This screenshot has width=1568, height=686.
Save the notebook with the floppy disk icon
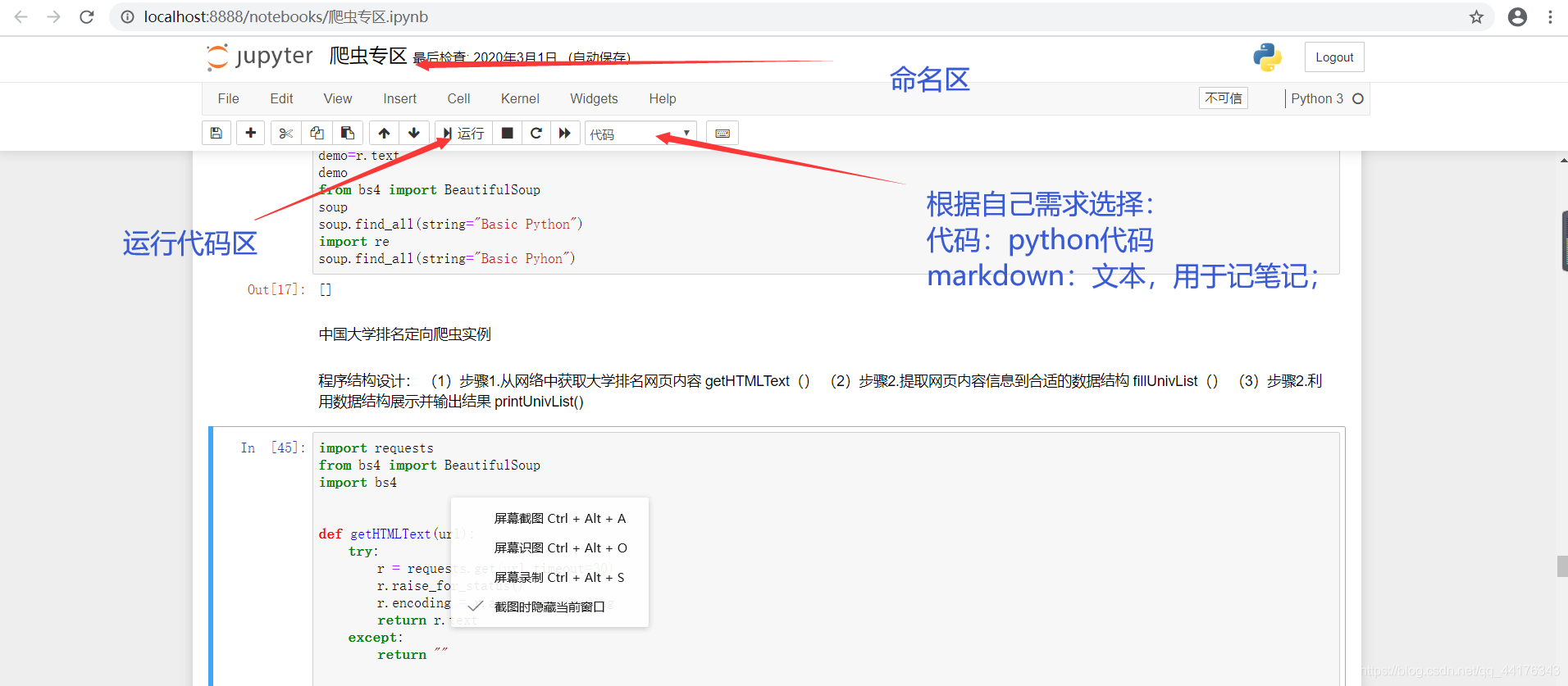tap(217, 133)
